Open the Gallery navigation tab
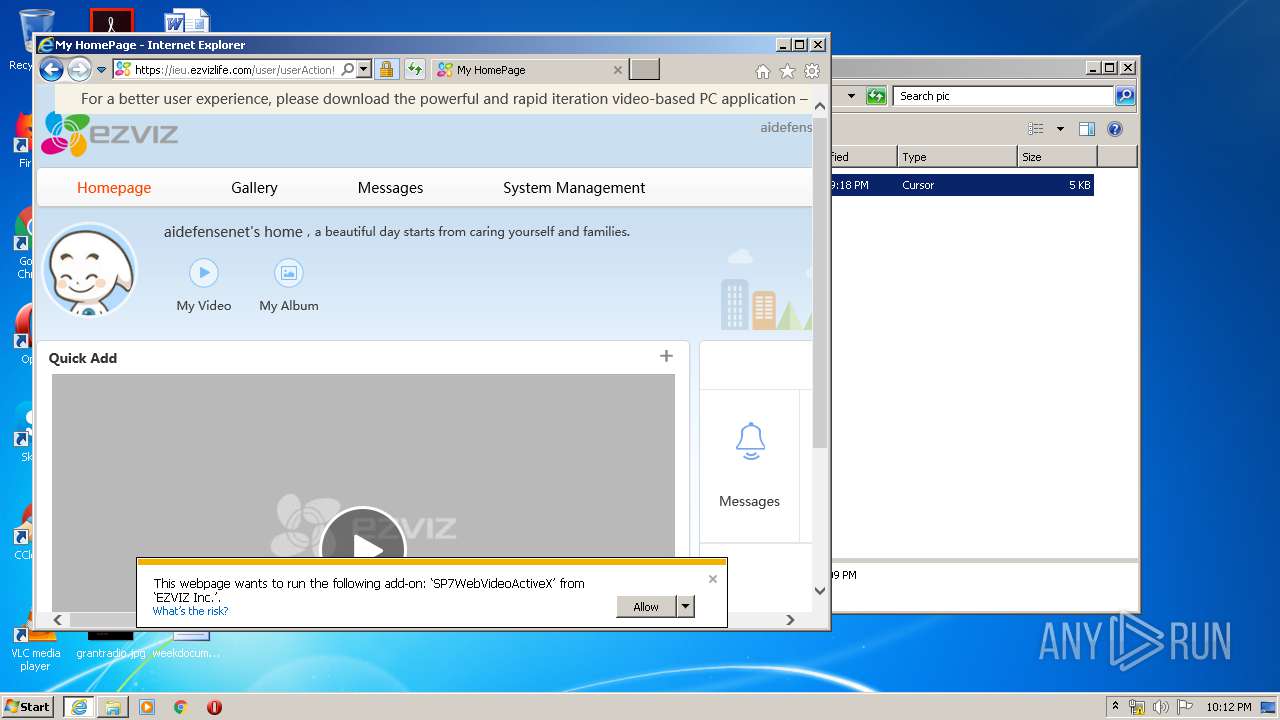 (254, 188)
